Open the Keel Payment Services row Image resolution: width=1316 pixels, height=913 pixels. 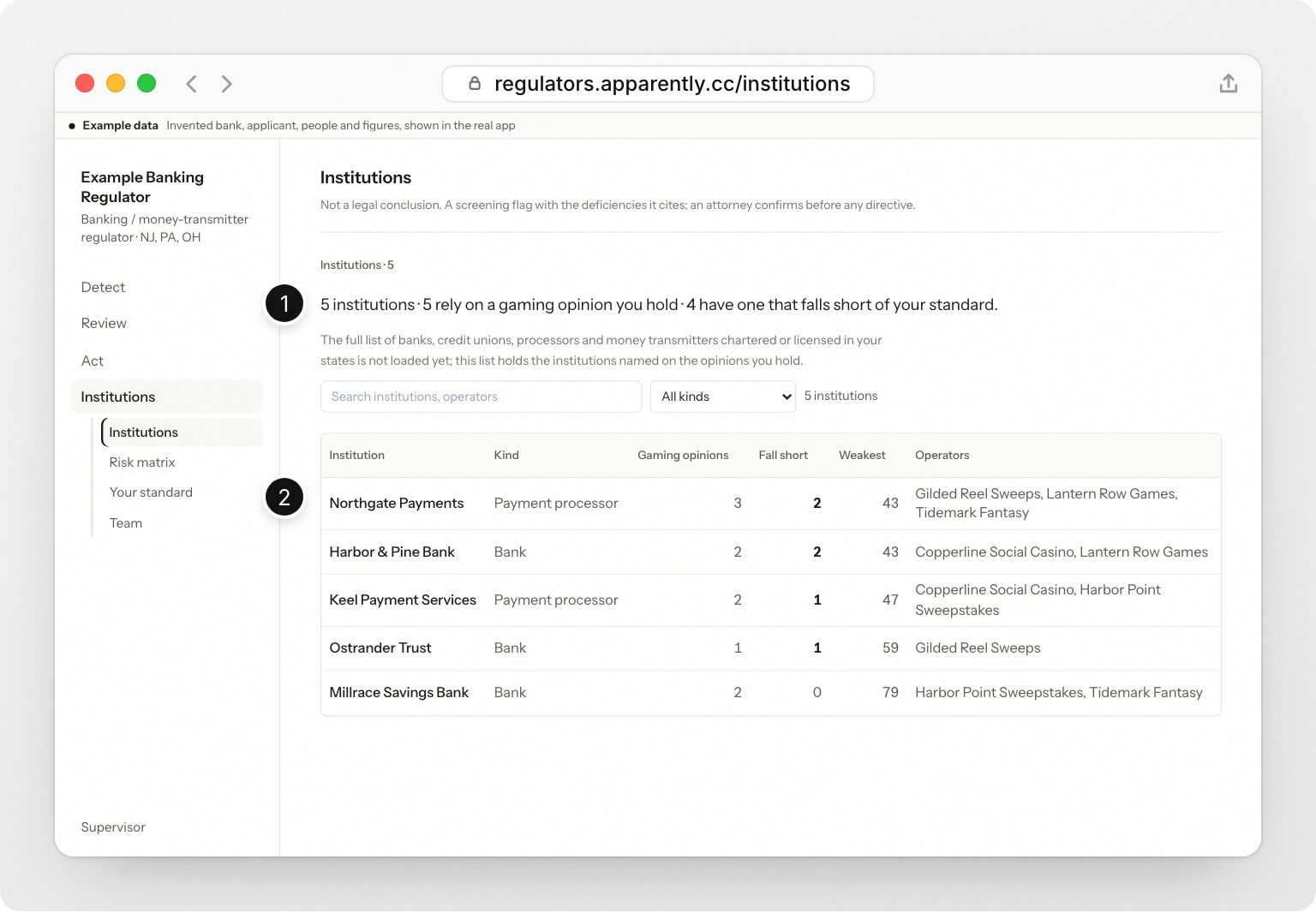tap(770, 600)
